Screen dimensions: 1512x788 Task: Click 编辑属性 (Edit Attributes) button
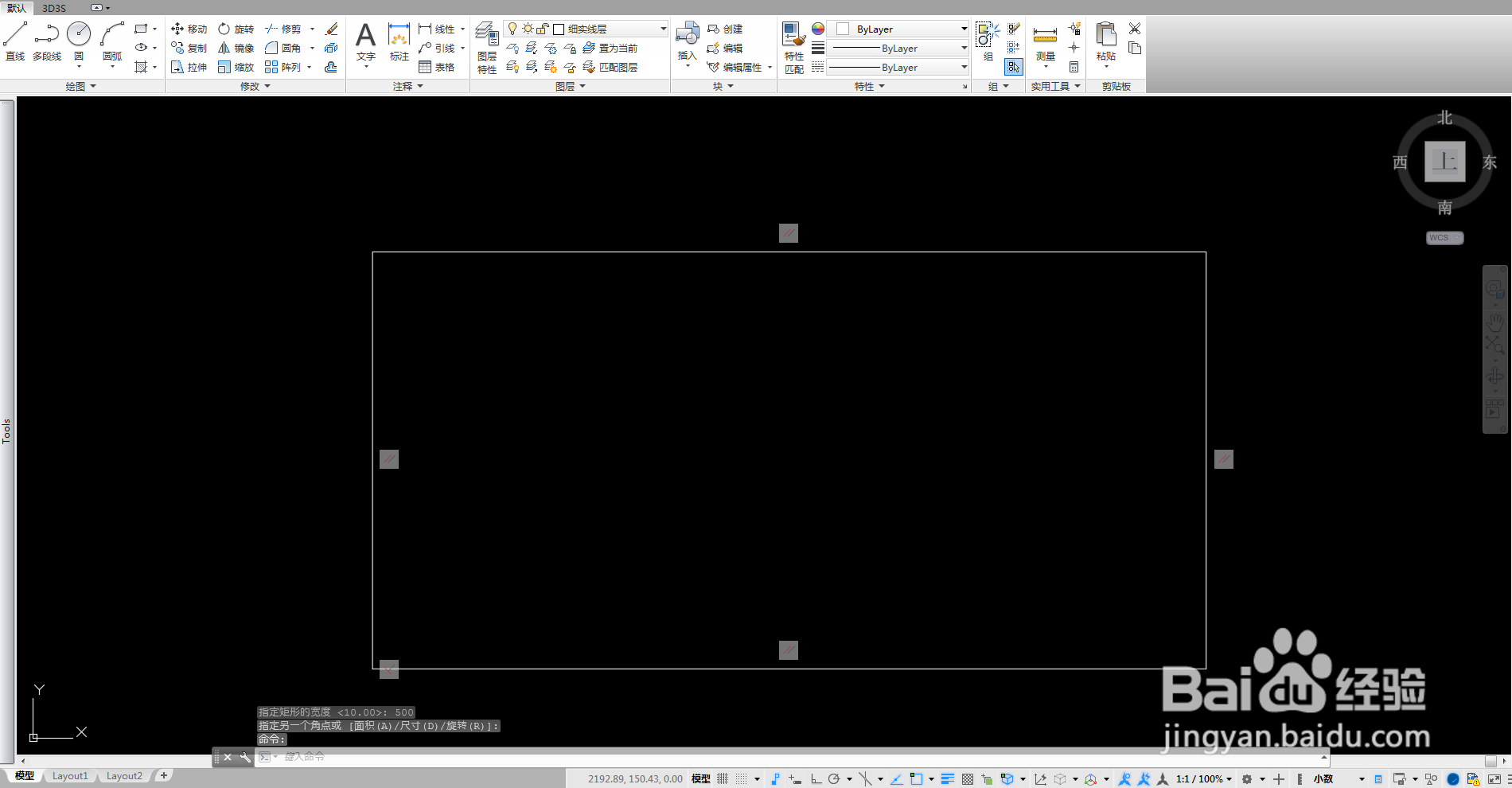735,67
